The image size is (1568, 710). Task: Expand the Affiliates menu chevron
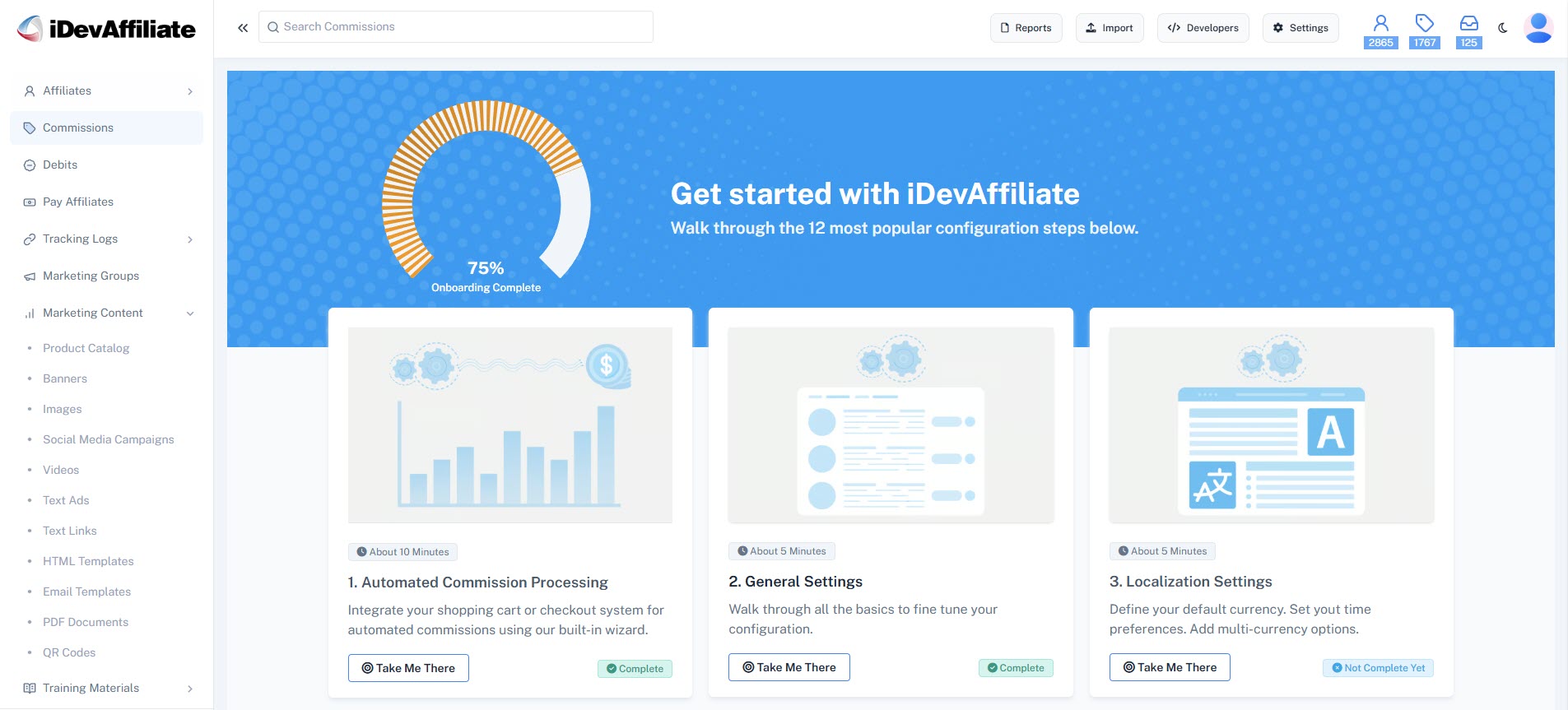tap(190, 91)
